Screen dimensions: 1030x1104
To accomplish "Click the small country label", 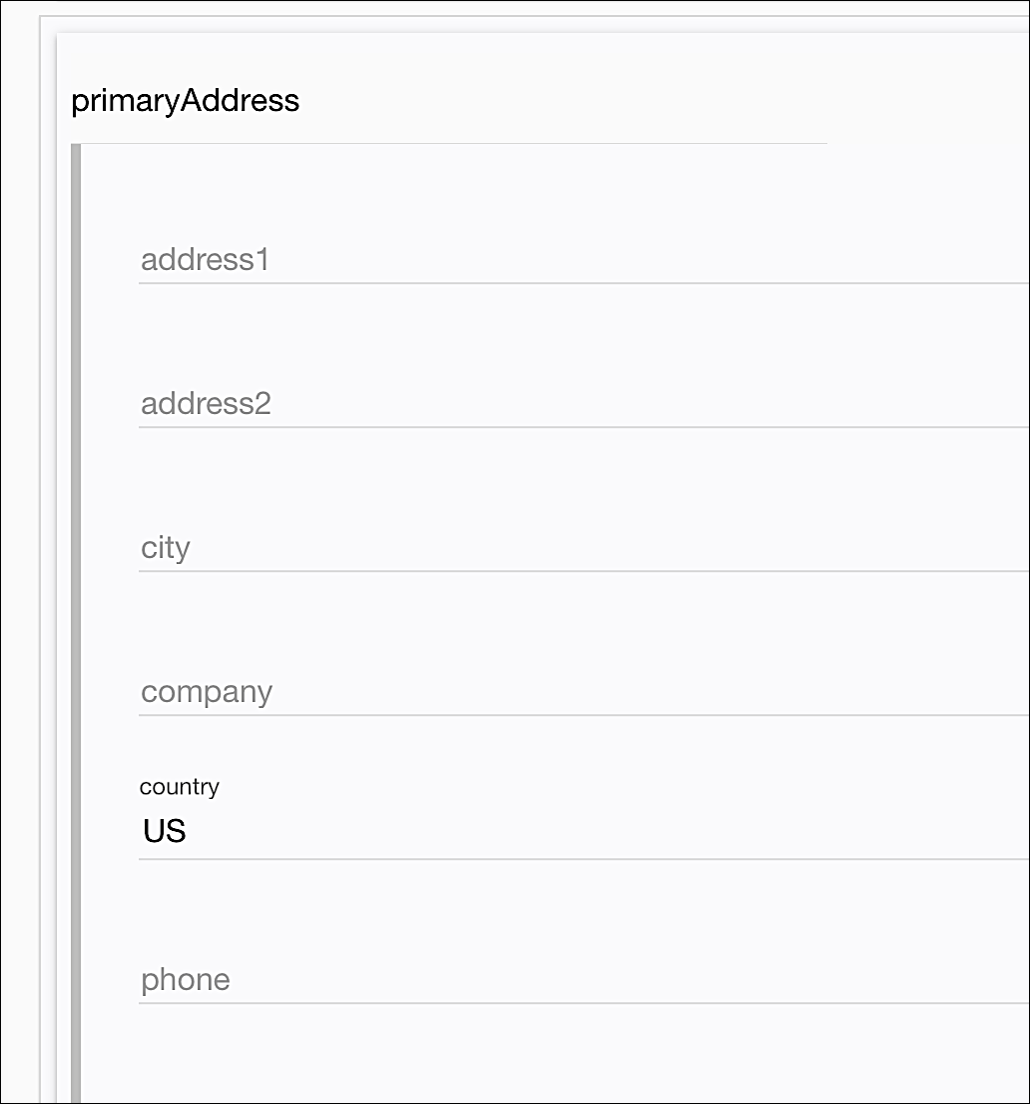I will (x=179, y=787).
